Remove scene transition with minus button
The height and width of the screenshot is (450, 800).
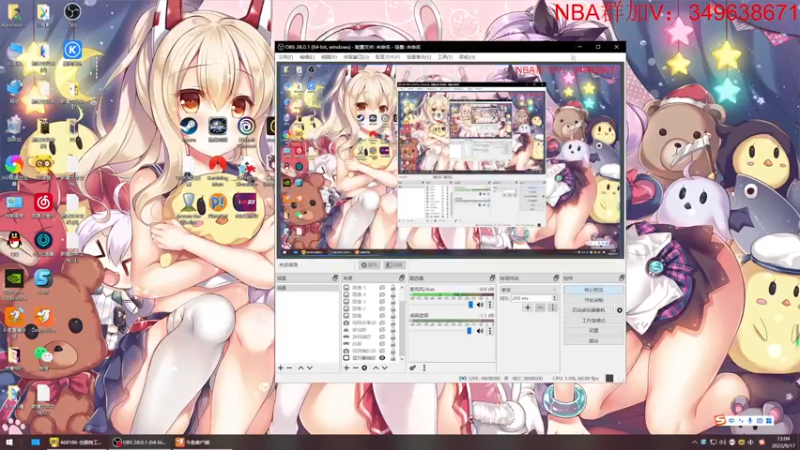tap(540, 308)
